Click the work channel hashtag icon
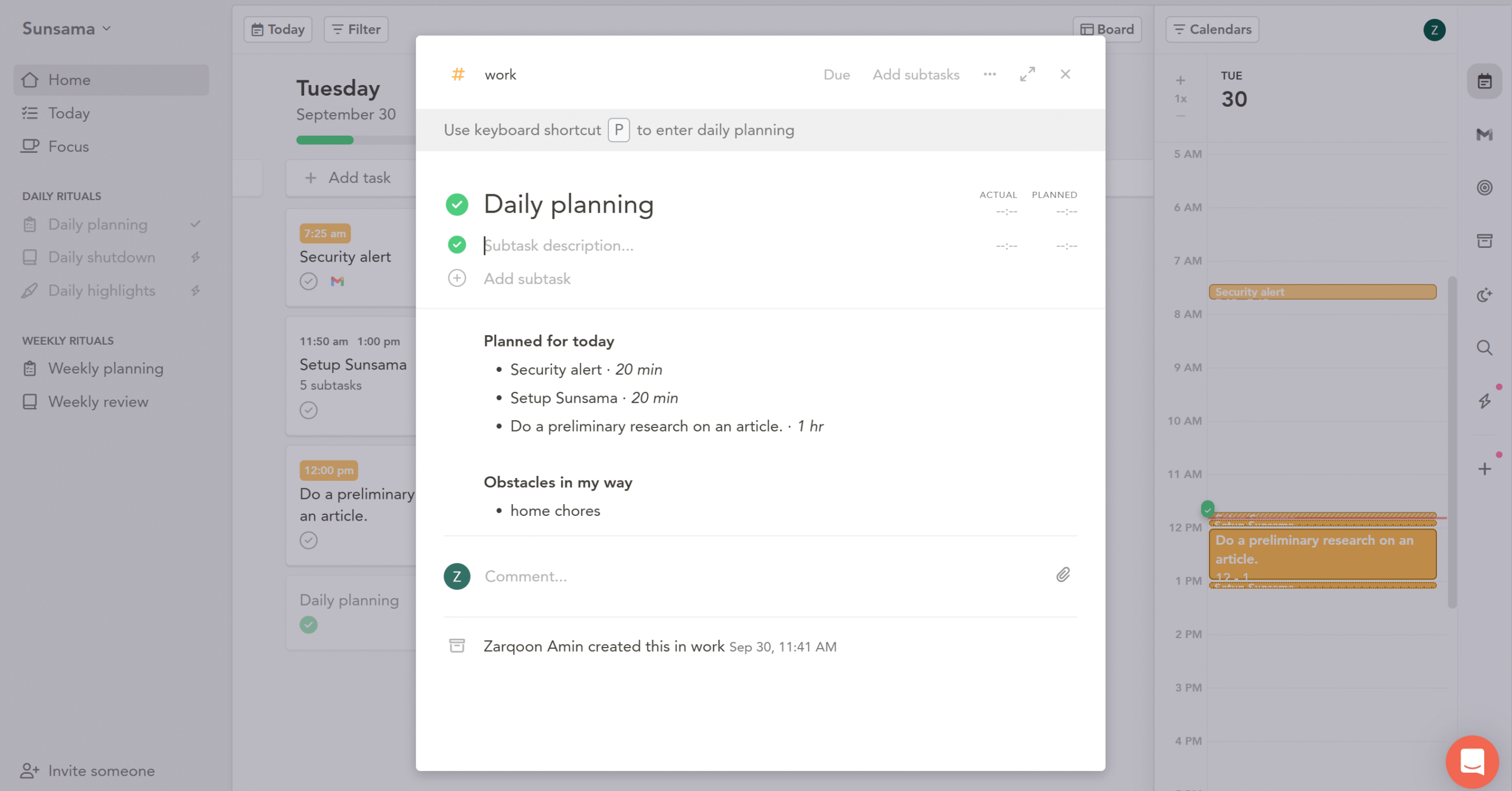Screen dimensions: 1512x791 [x=458, y=74]
